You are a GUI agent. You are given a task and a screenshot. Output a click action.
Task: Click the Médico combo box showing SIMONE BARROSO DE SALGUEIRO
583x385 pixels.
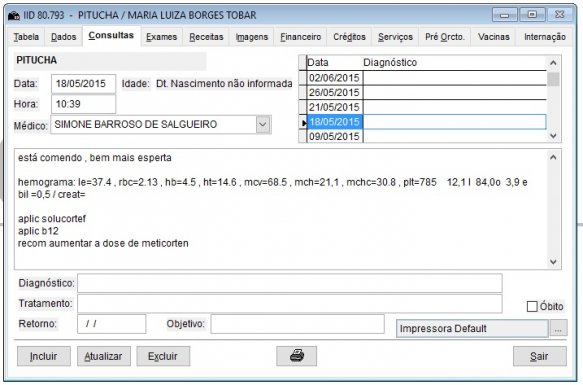161,124
